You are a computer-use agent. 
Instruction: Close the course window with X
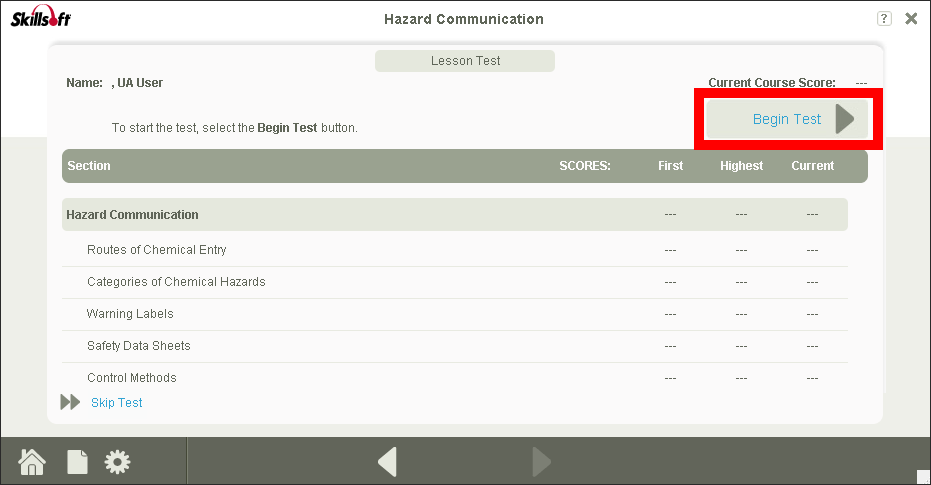coord(911,18)
